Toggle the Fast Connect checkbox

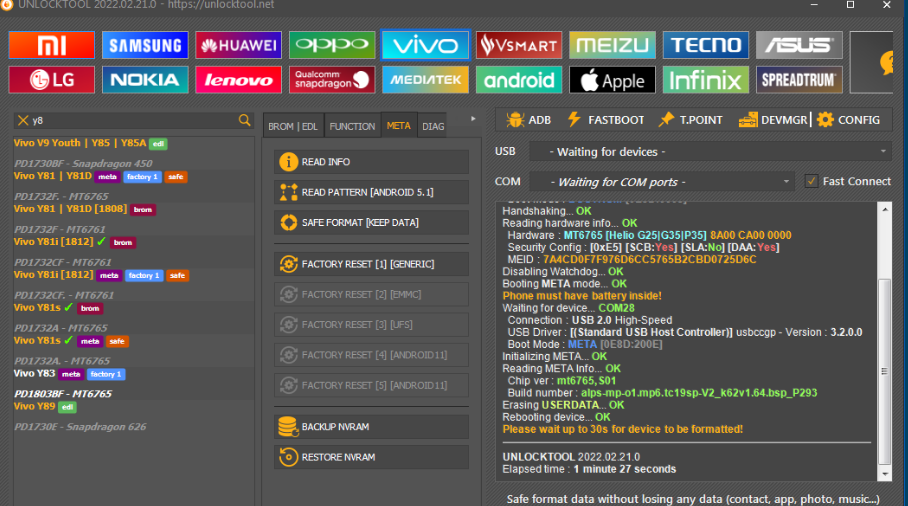point(811,181)
